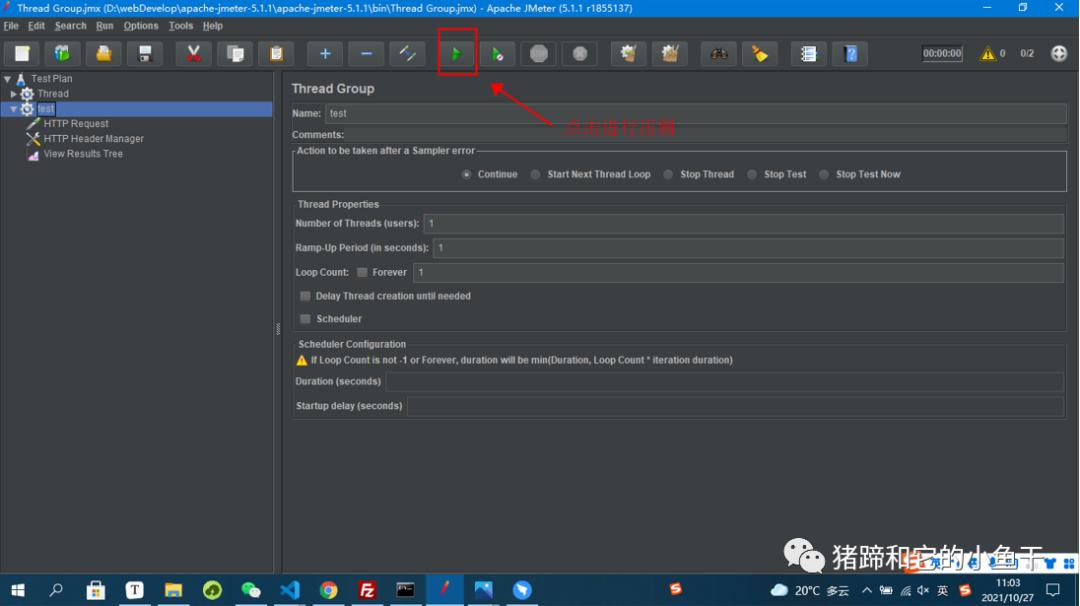1080x606 pixels.
Task: Click the Reset Search broom icon
Action: pyautogui.click(x=760, y=53)
